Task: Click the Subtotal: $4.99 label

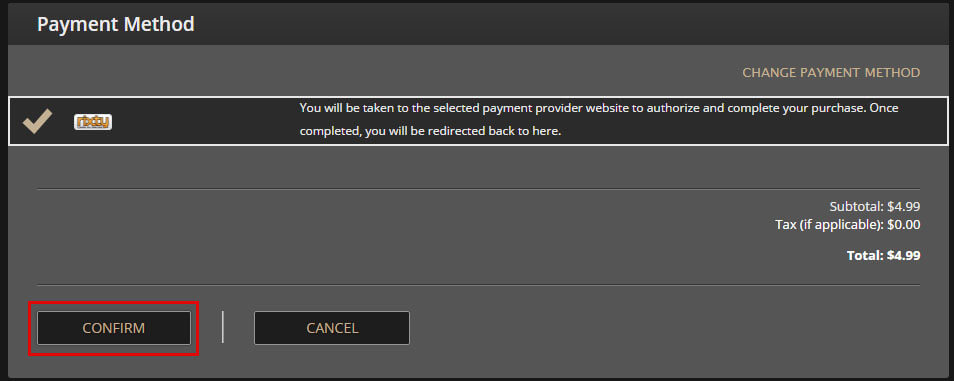Action: (x=875, y=206)
